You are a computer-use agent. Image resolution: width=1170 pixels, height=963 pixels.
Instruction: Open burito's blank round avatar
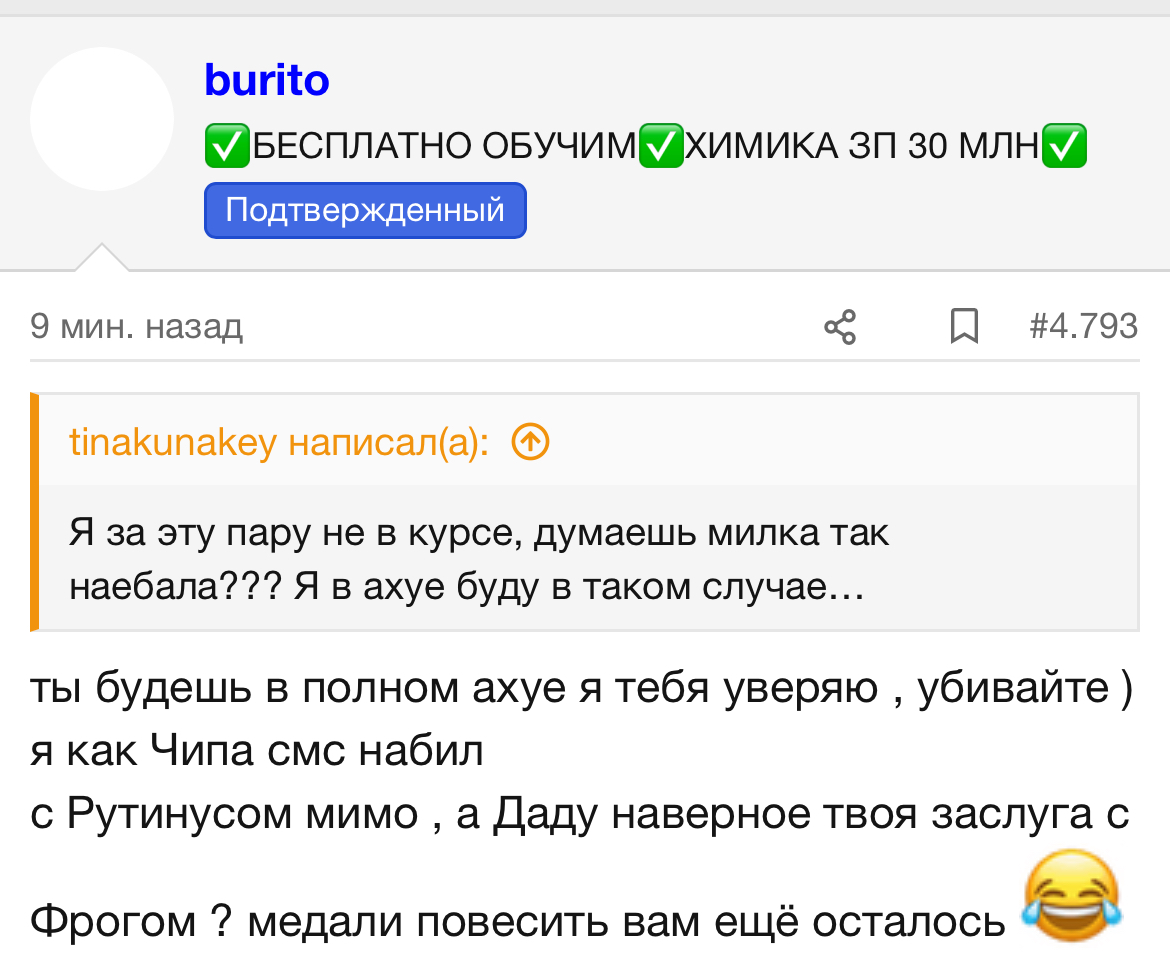pyautogui.click(x=102, y=119)
